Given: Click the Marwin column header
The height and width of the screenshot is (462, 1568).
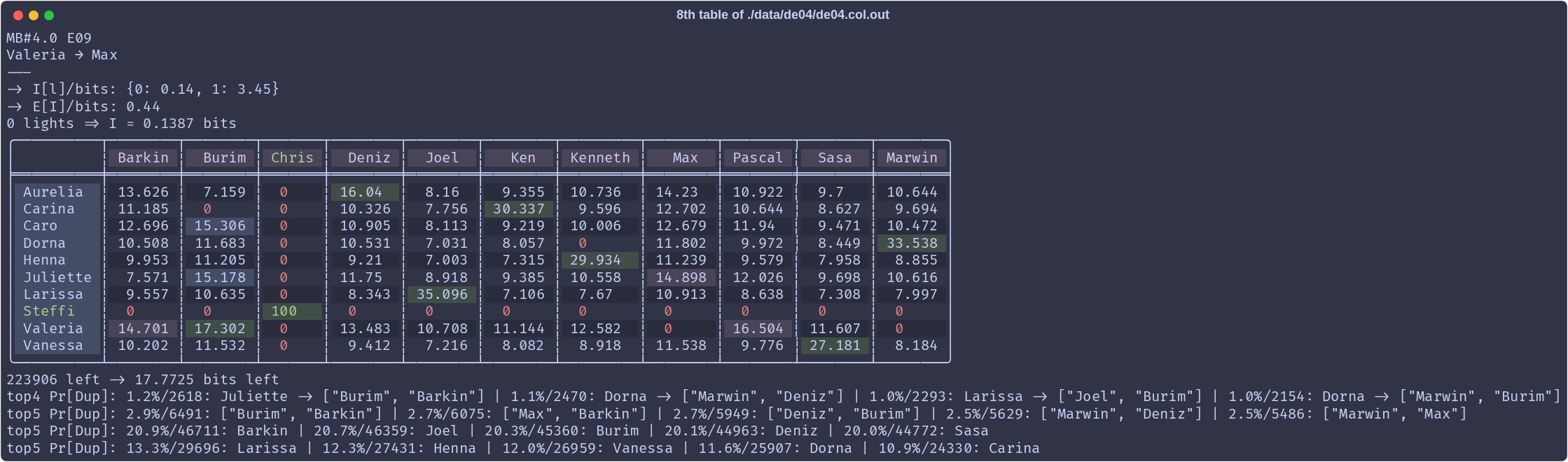Looking at the screenshot, I should point(912,157).
